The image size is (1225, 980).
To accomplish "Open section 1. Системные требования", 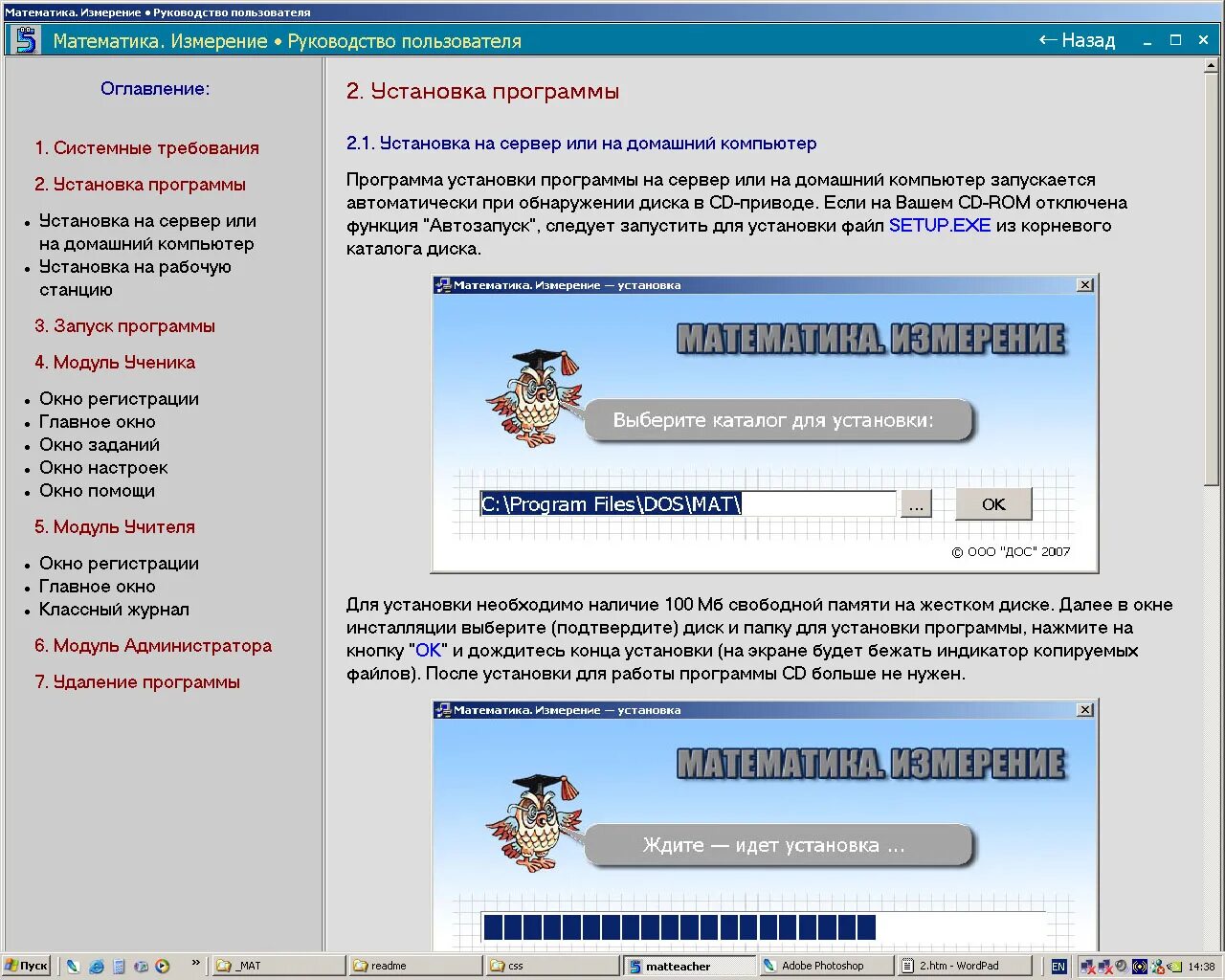I will 146,148.
